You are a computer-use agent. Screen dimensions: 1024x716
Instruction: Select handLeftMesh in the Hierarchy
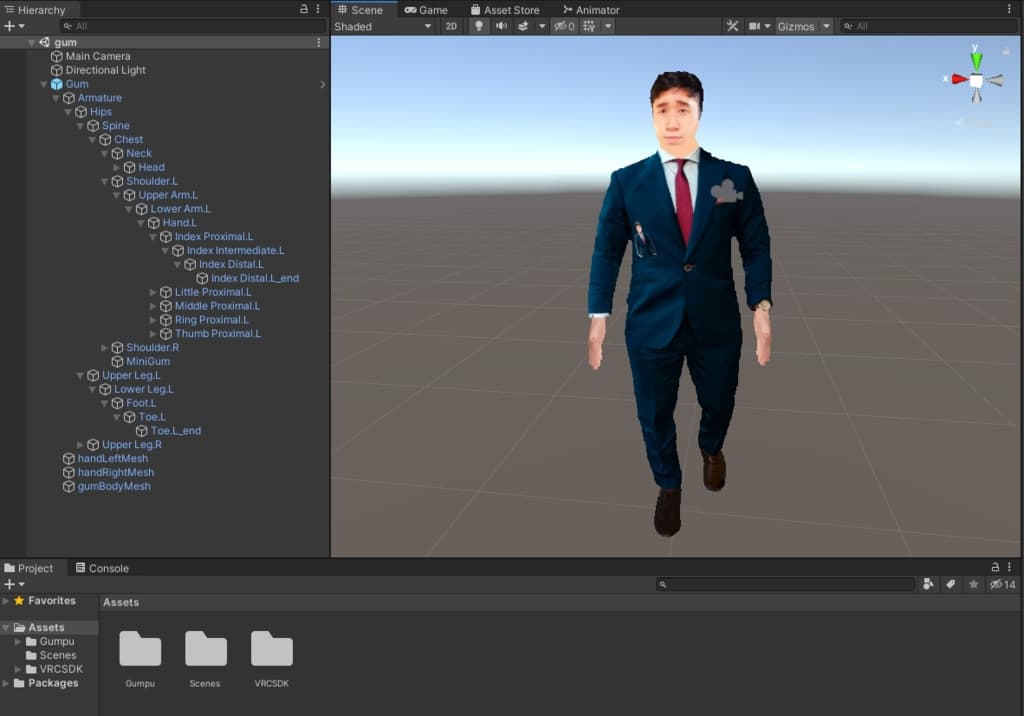click(x=112, y=458)
